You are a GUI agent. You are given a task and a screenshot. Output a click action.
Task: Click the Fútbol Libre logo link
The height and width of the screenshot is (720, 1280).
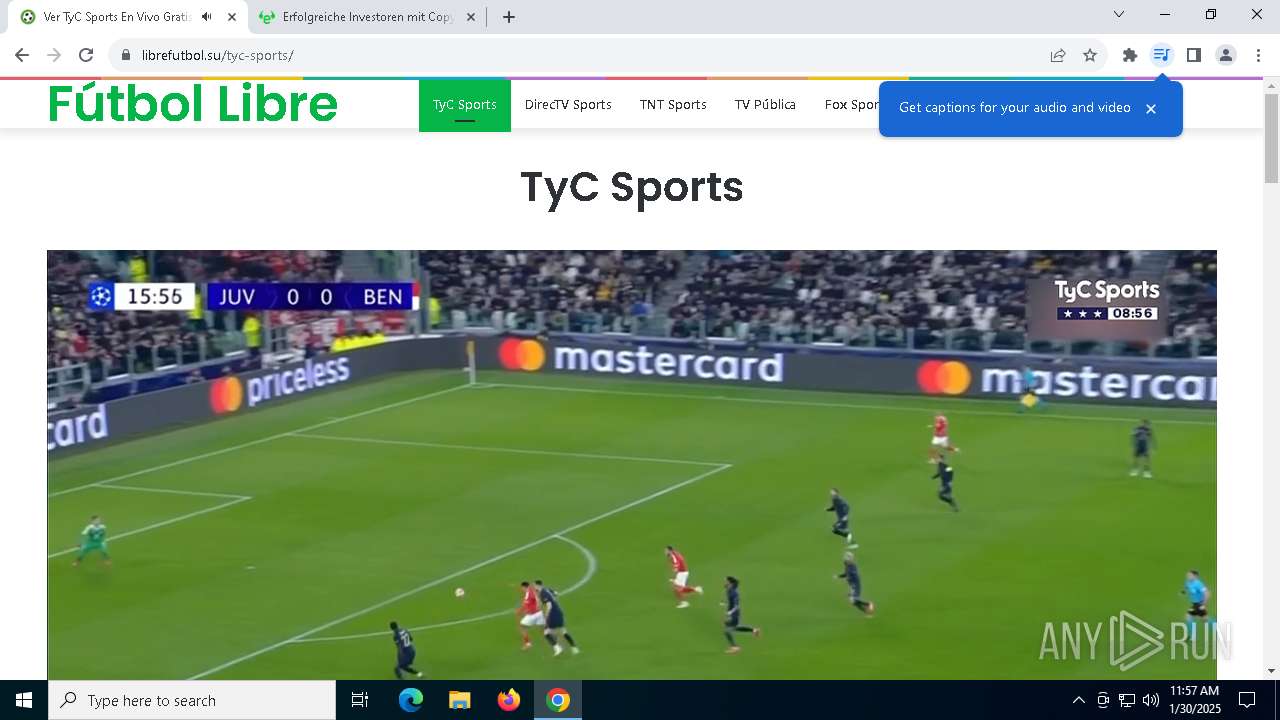click(x=193, y=104)
